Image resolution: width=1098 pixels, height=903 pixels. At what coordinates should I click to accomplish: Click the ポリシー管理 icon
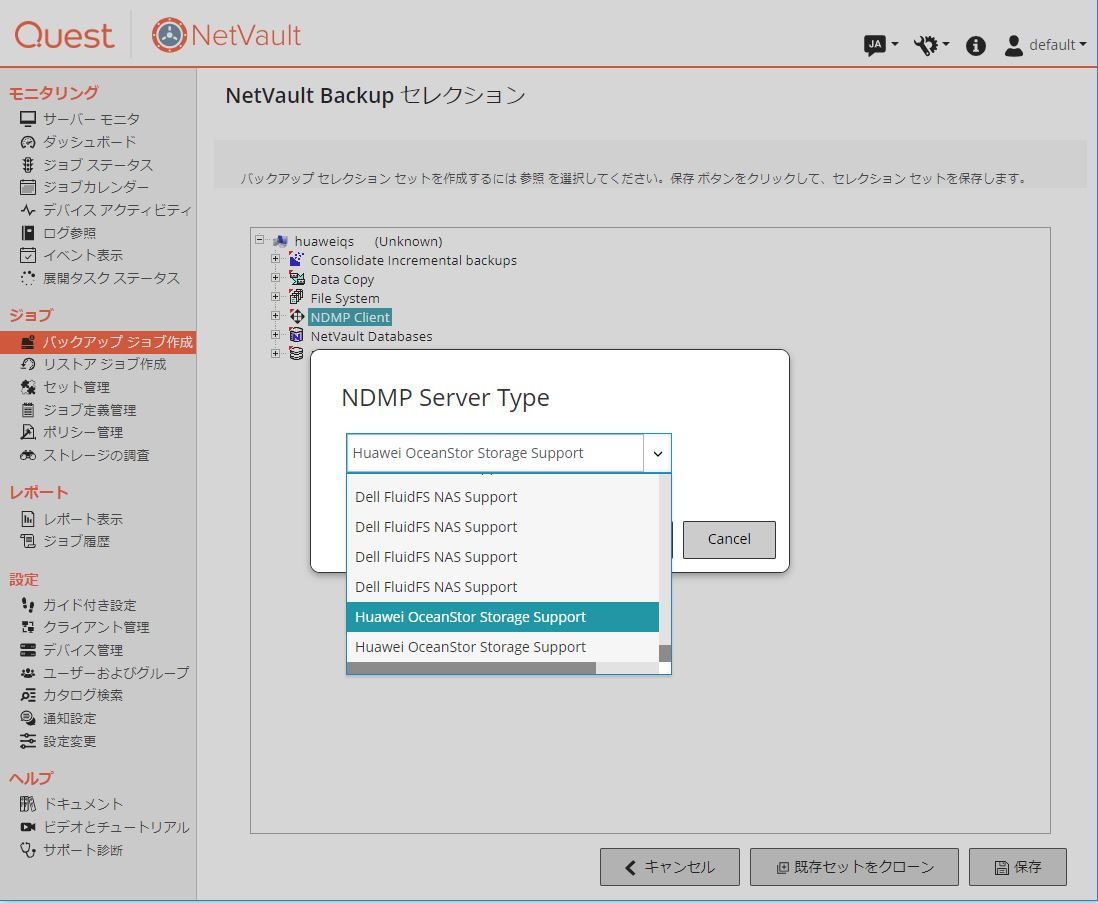[x=28, y=432]
